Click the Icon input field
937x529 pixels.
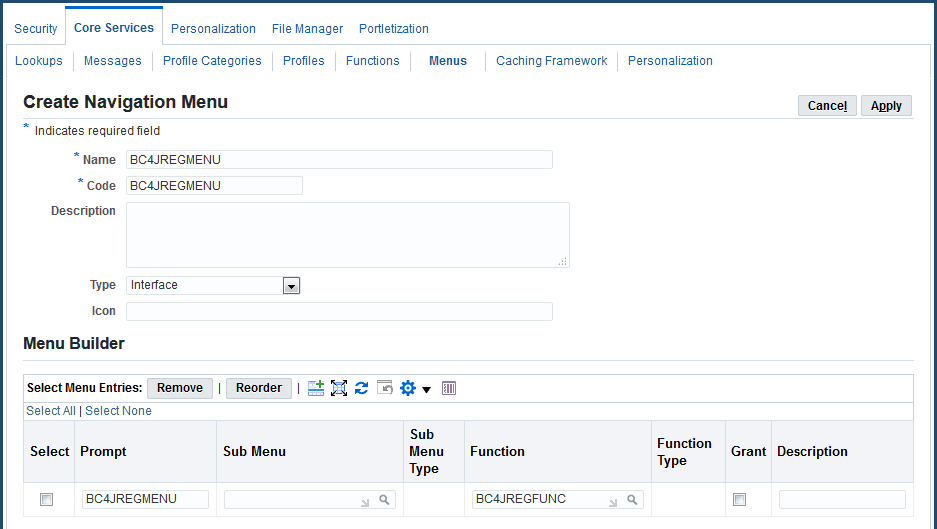coord(339,311)
